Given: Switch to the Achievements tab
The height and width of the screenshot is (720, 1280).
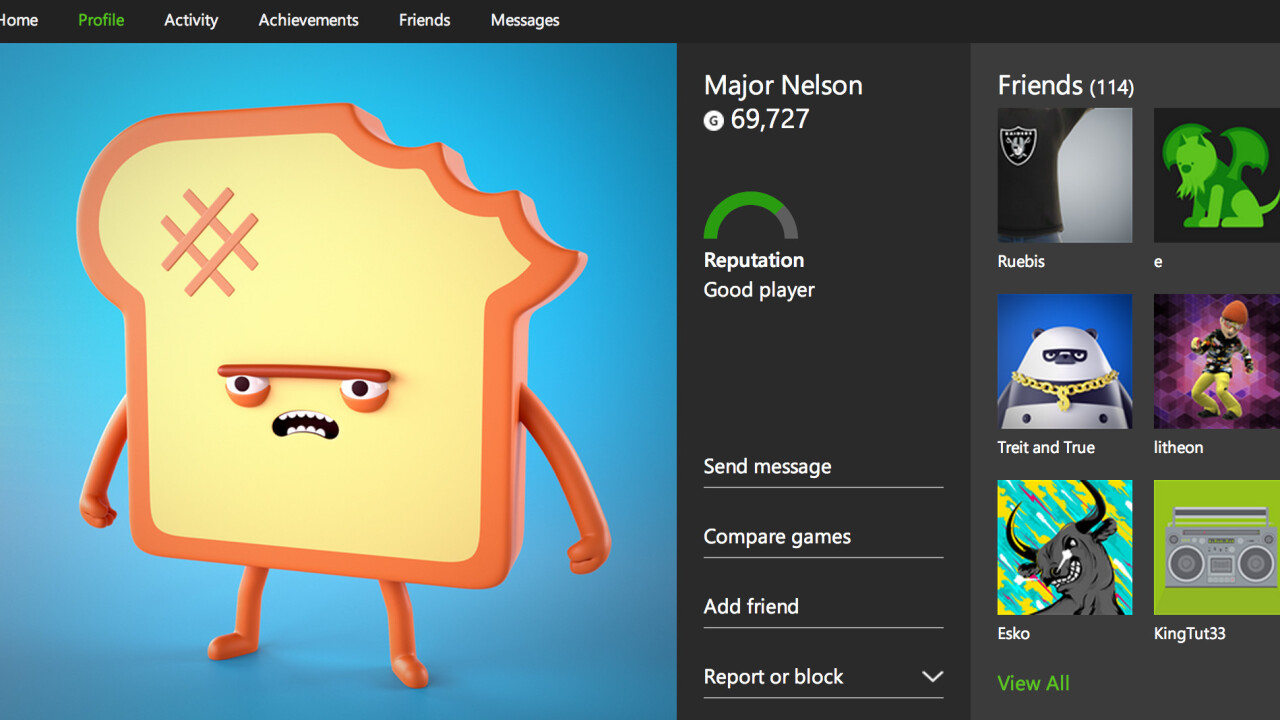Looking at the screenshot, I should tap(308, 20).
